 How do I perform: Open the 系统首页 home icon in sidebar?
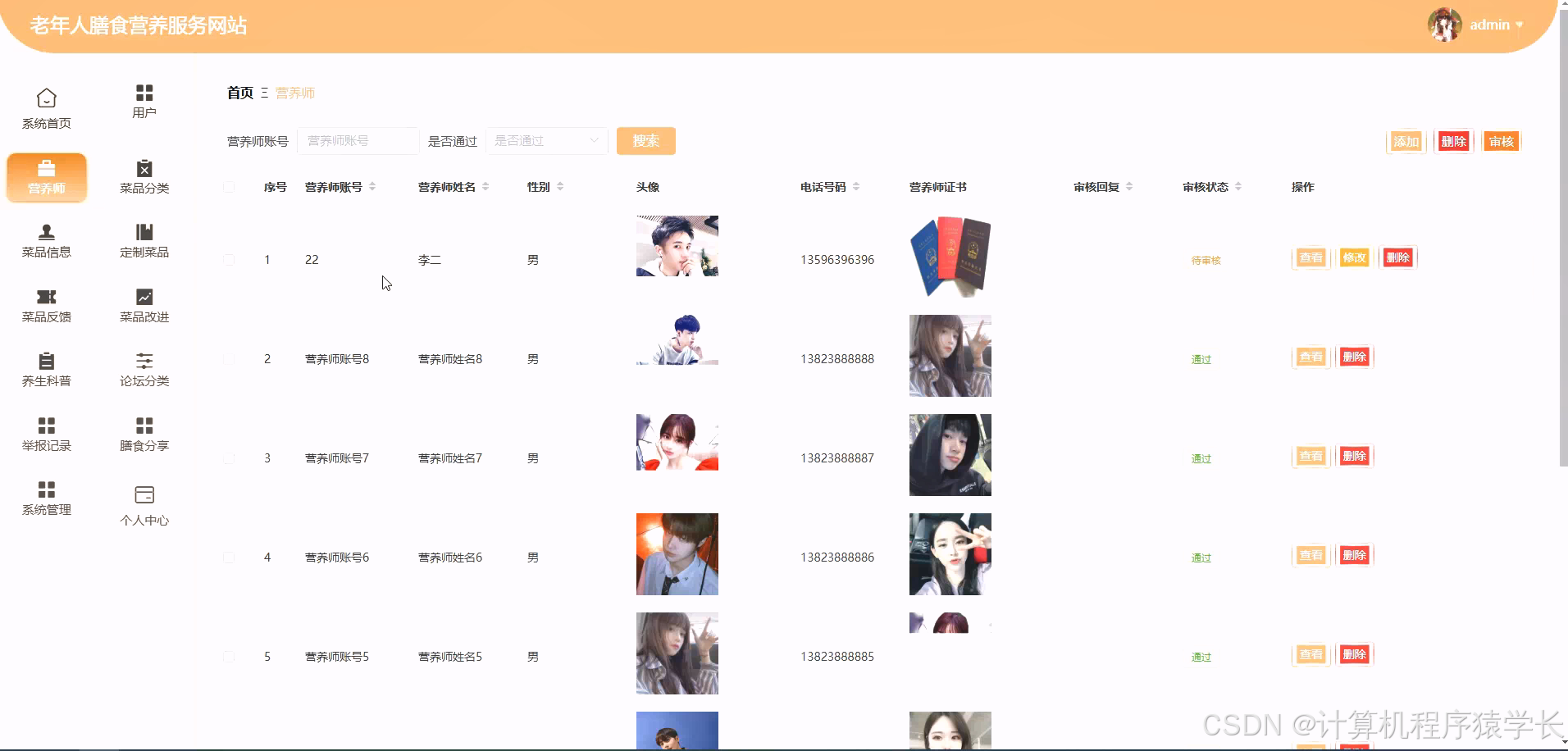pos(46,107)
